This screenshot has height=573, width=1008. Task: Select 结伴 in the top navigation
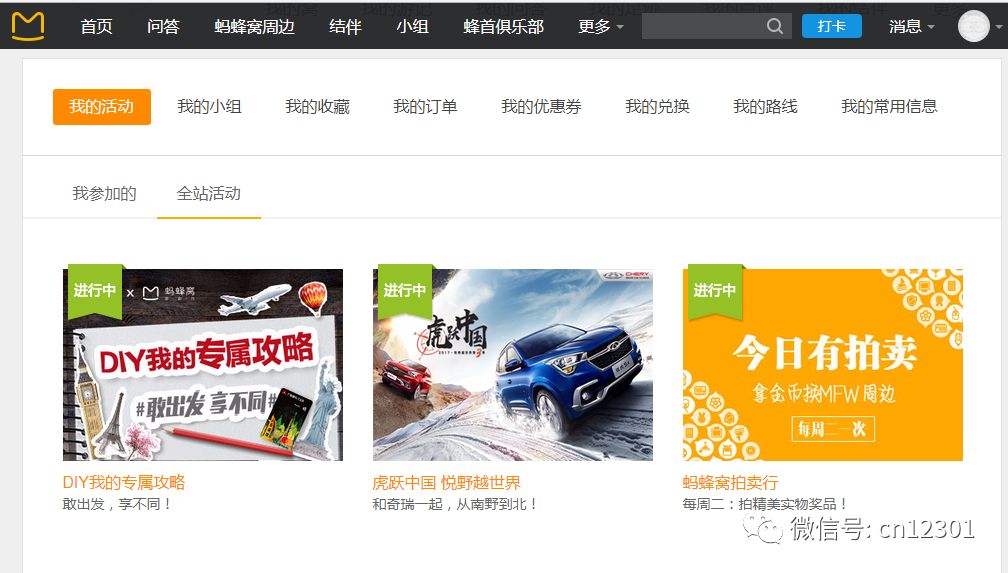345,26
